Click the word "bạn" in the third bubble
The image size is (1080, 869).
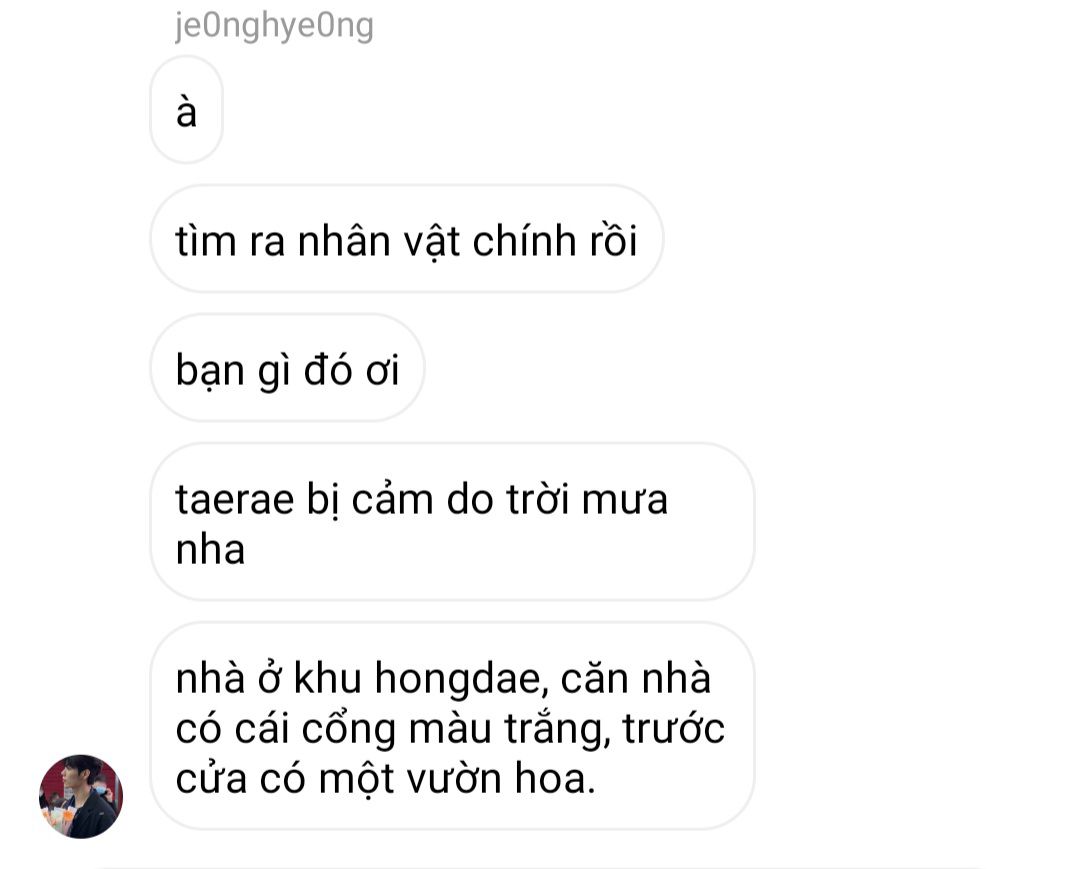pos(210,370)
